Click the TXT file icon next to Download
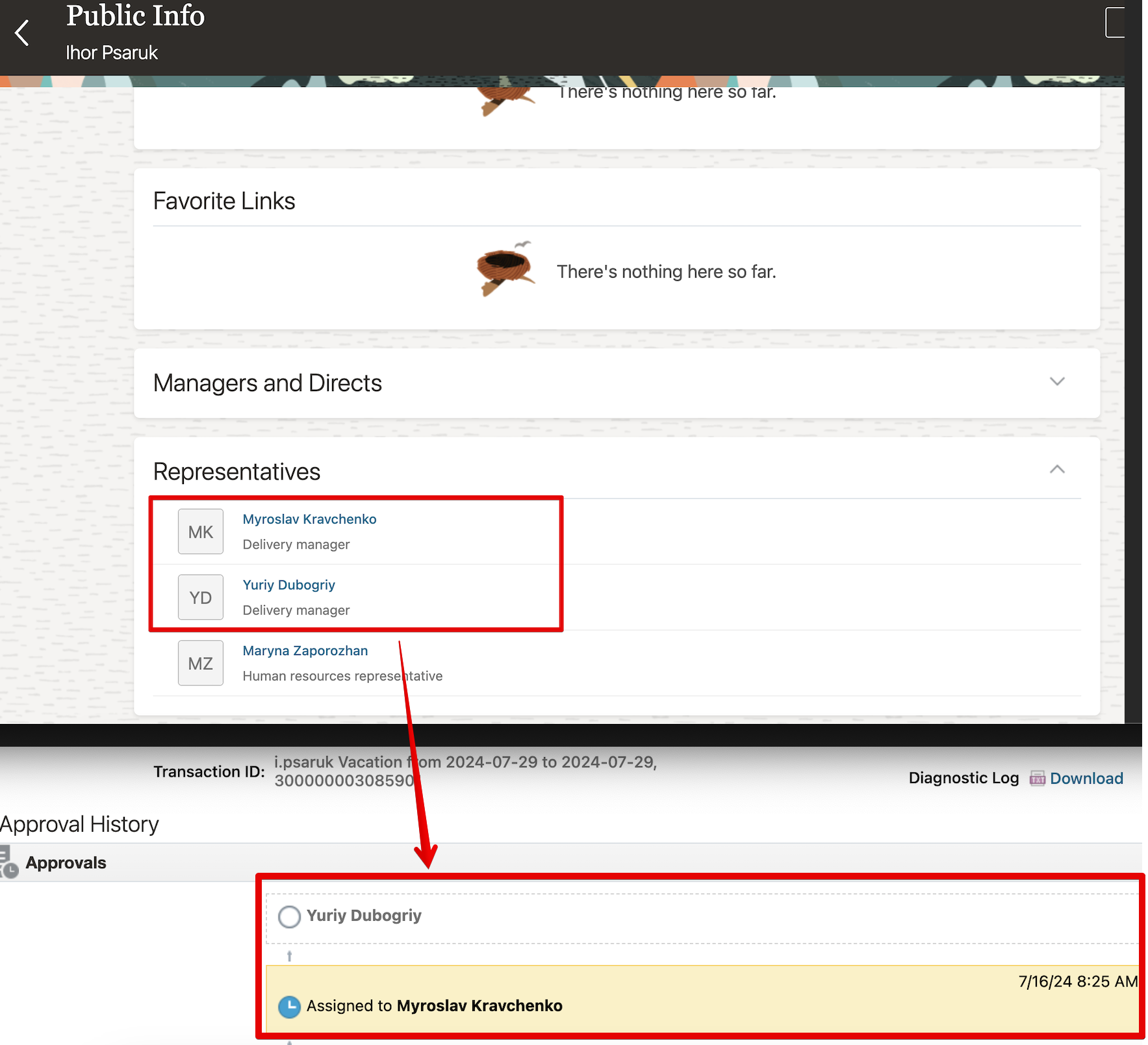This screenshot has width=1148, height=1045. click(x=1038, y=778)
